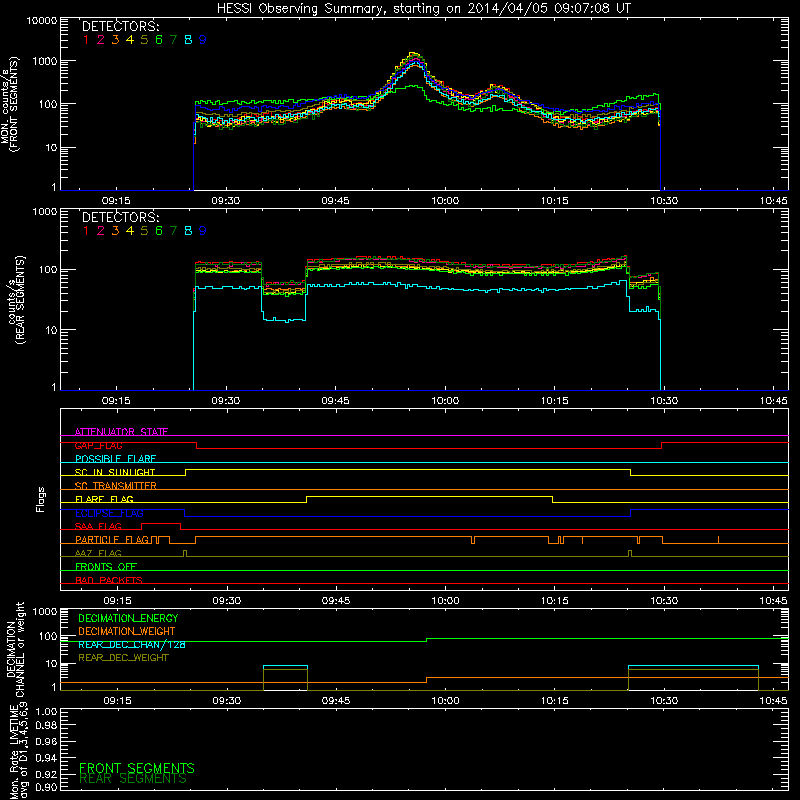Select red detector 1 in front segments legend
Screen dimensions: 800x800
point(86,40)
